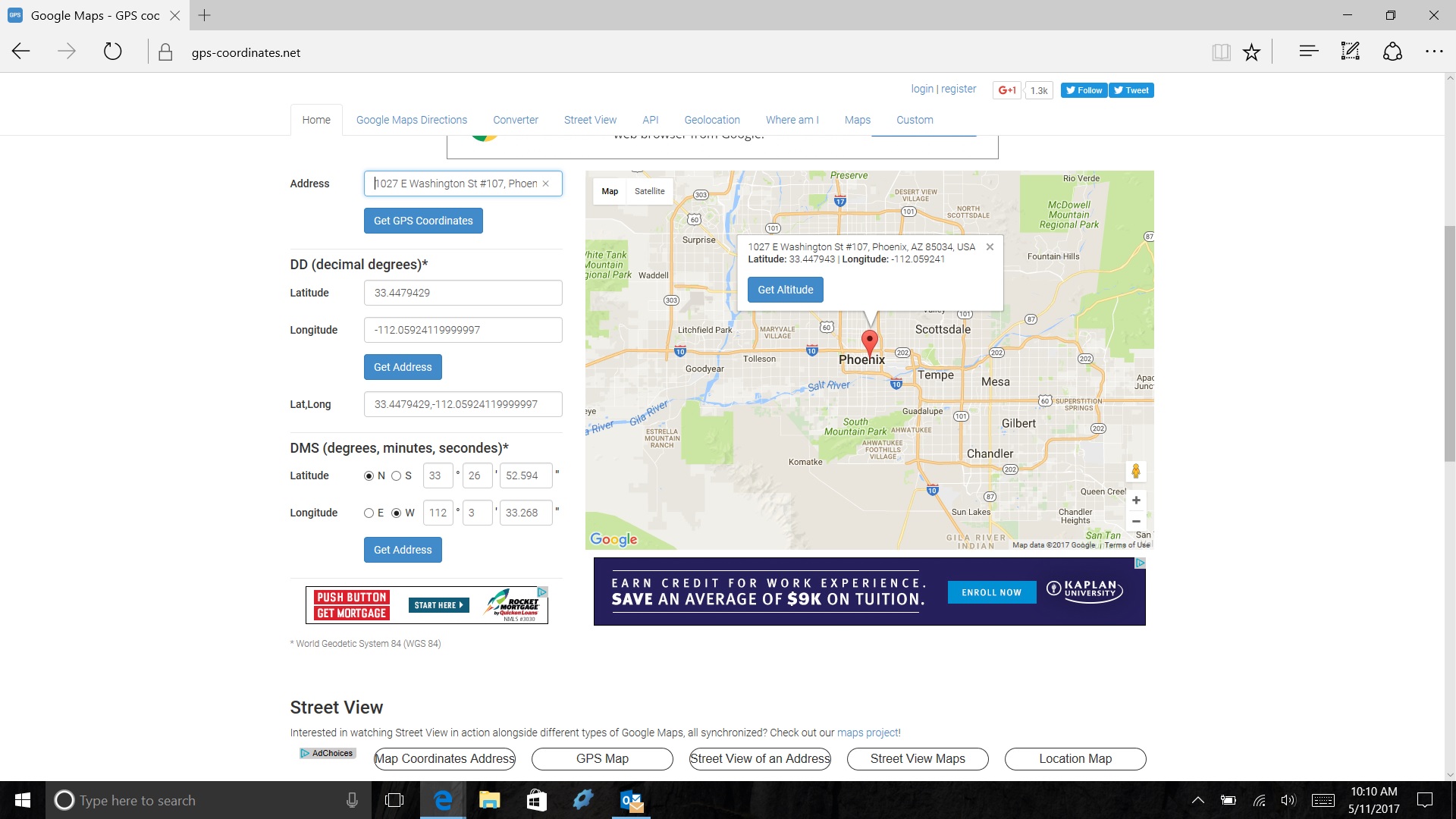Open the Custom tab

pos(915,120)
